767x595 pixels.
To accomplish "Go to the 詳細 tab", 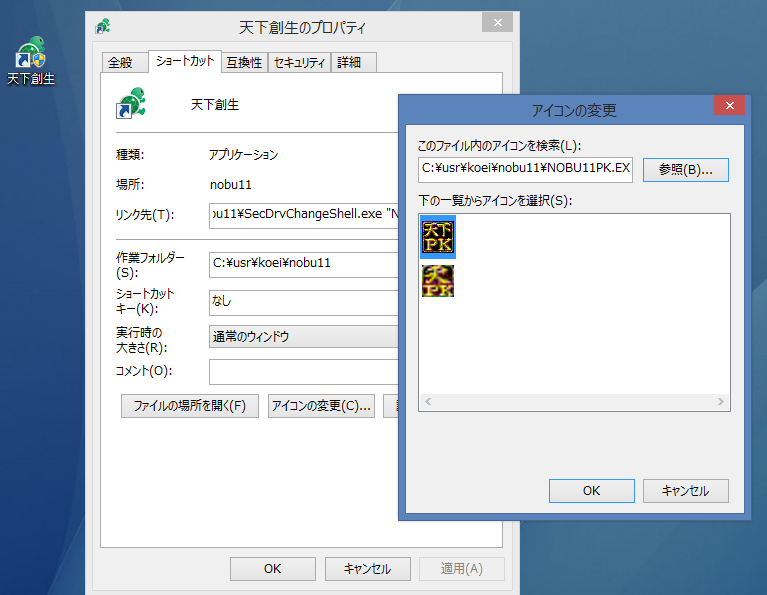I will 350,62.
